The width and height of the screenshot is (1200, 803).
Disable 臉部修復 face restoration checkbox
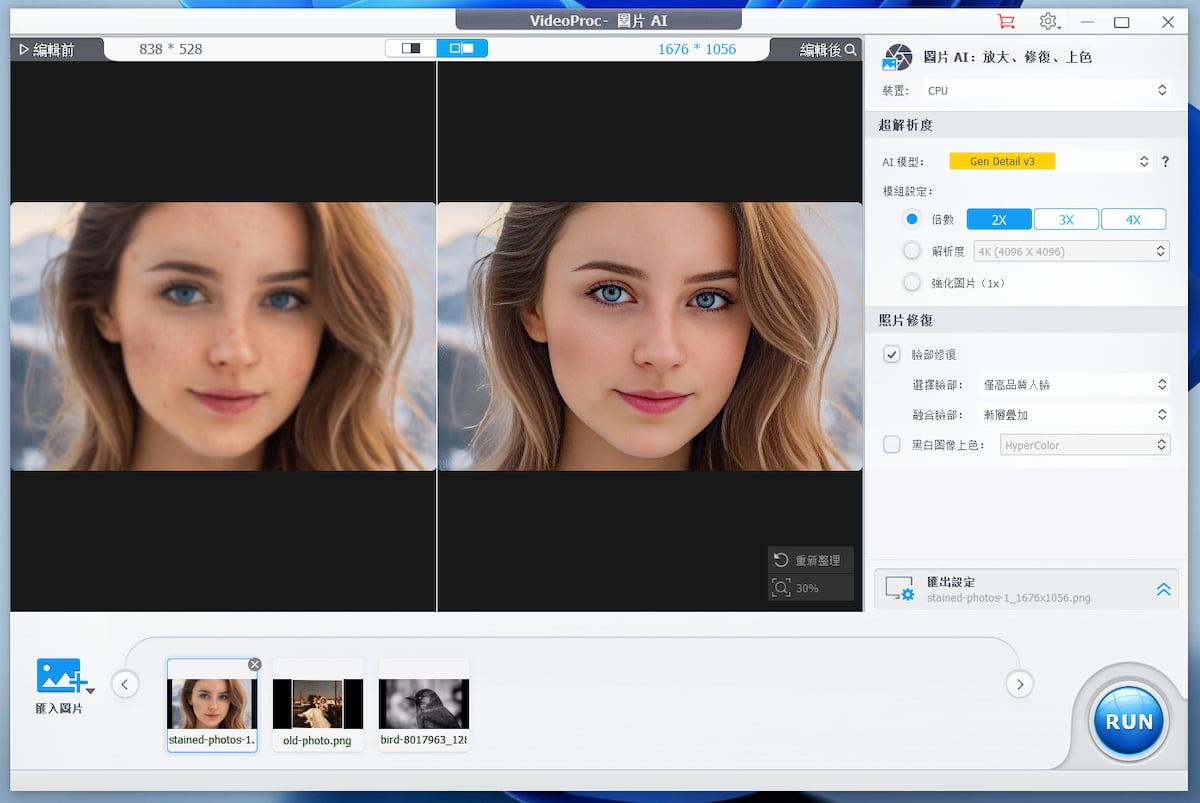(x=891, y=354)
